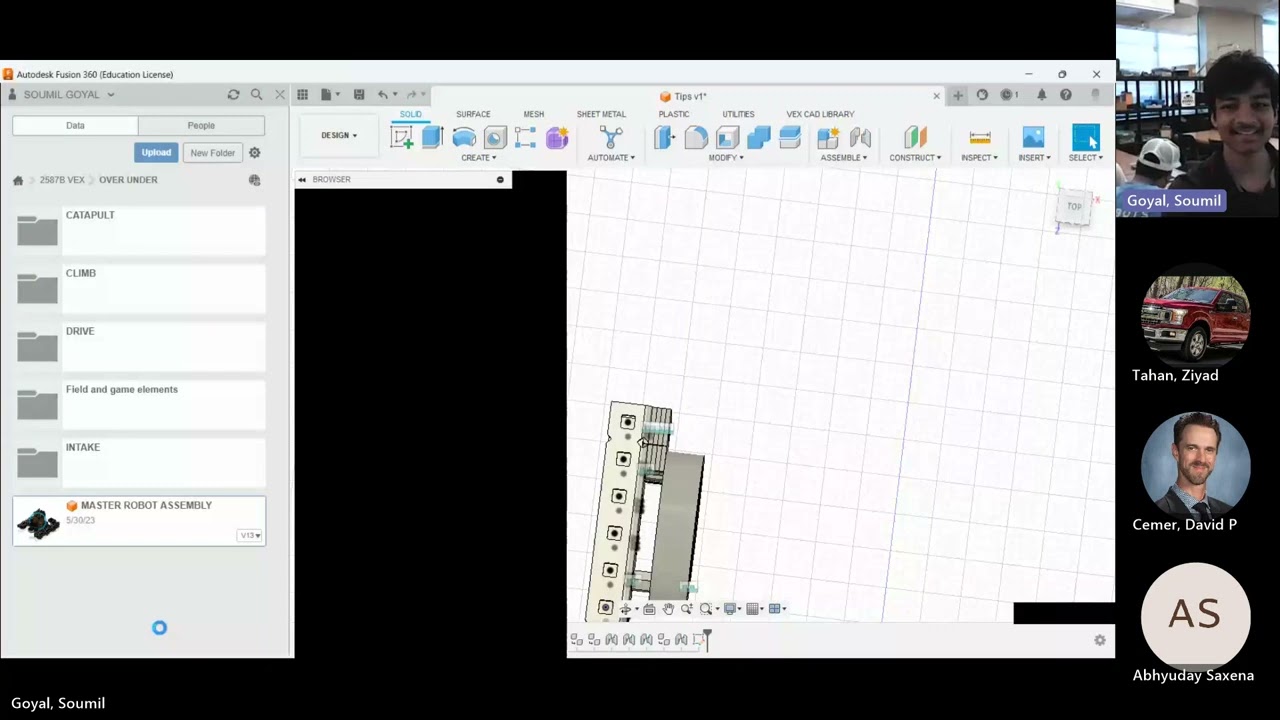The width and height of the screenshot is (1280, 720).
Task: Switch to the People tab
Action: (x=201, y=126)
